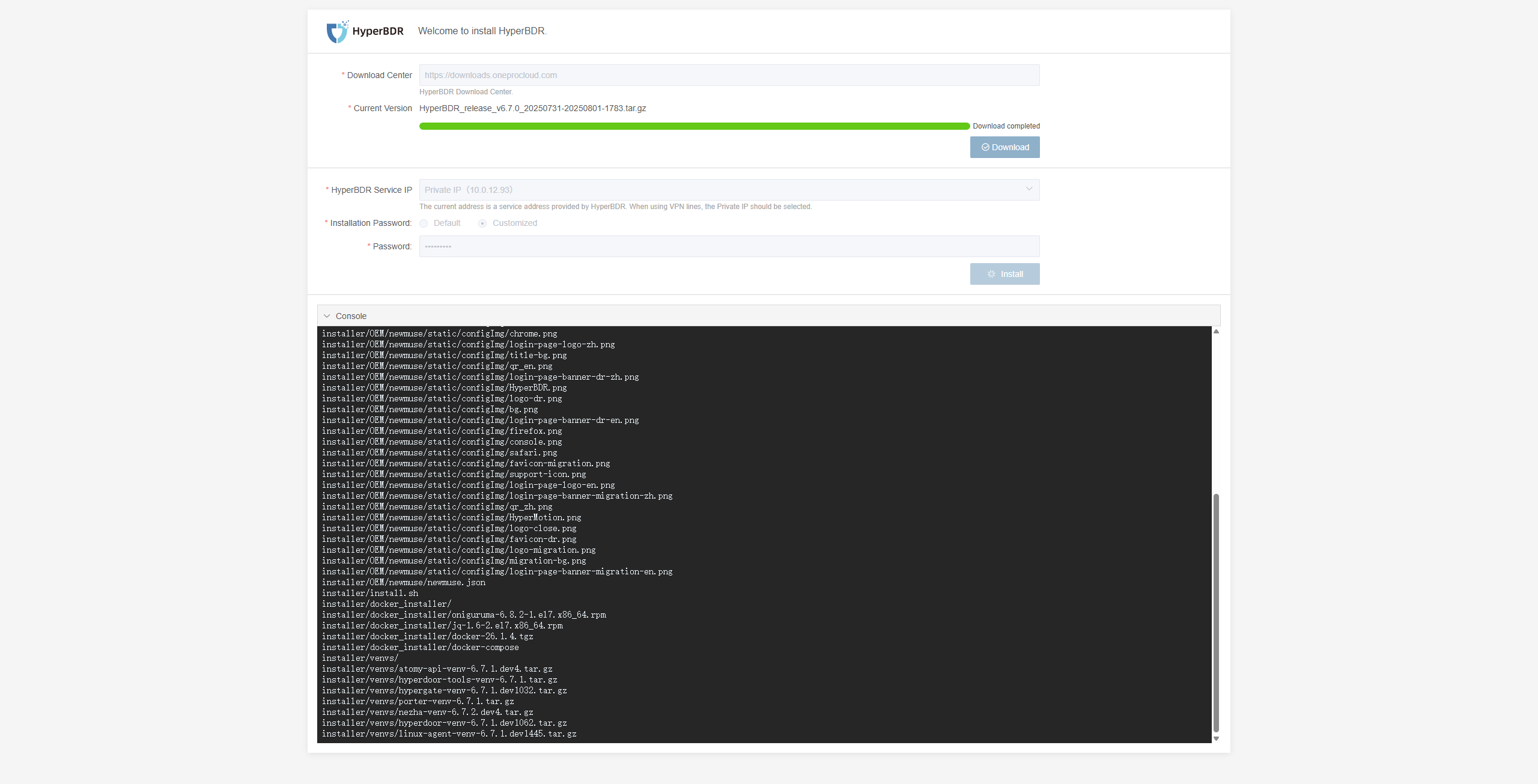Viewport: 1538px width, 784px height.
Task: Click the spinner icon in Install button
Action: tap(991, 274)
